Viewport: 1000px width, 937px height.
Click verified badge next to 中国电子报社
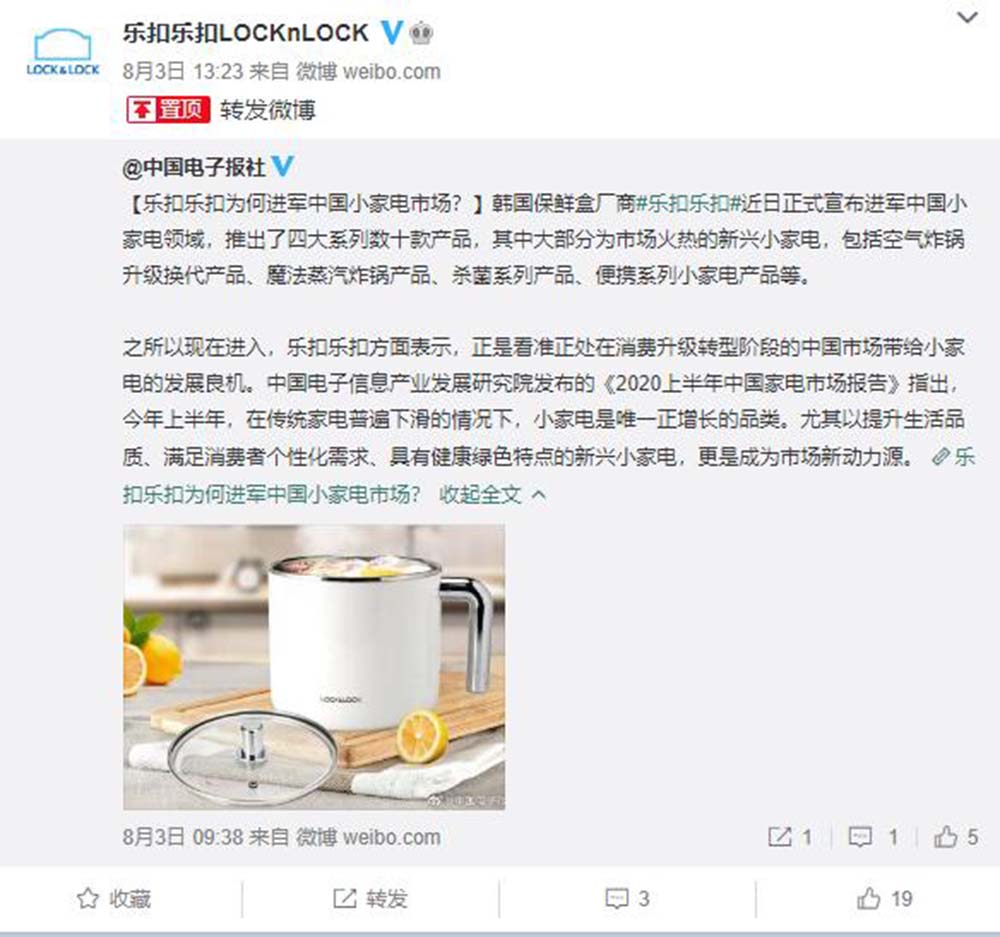tap(283, 166)
